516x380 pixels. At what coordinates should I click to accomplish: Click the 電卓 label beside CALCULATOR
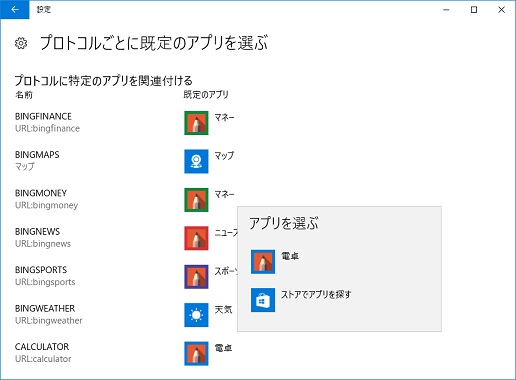click(x=223, y=348)
